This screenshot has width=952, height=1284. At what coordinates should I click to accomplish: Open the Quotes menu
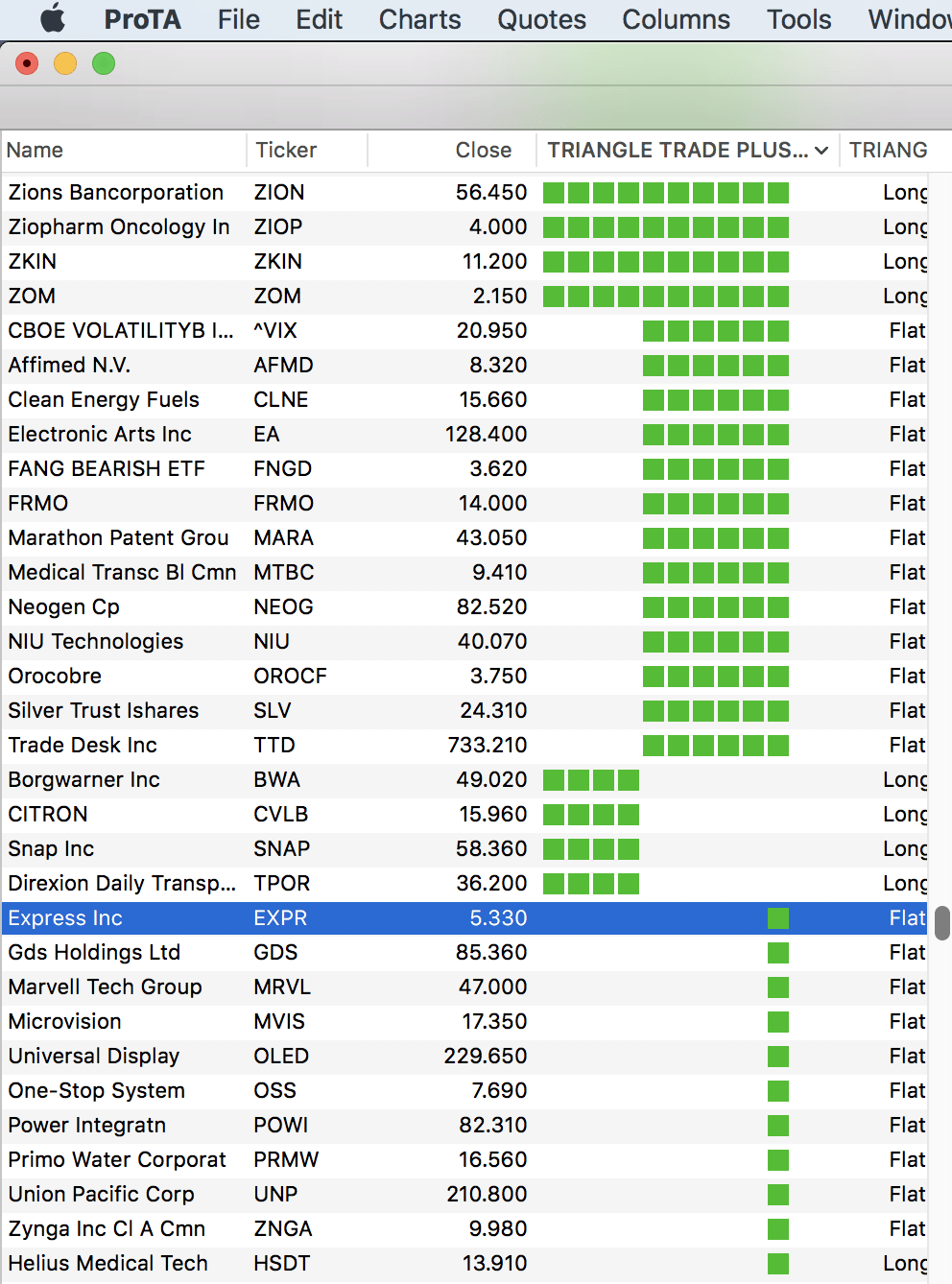[541, 19]
